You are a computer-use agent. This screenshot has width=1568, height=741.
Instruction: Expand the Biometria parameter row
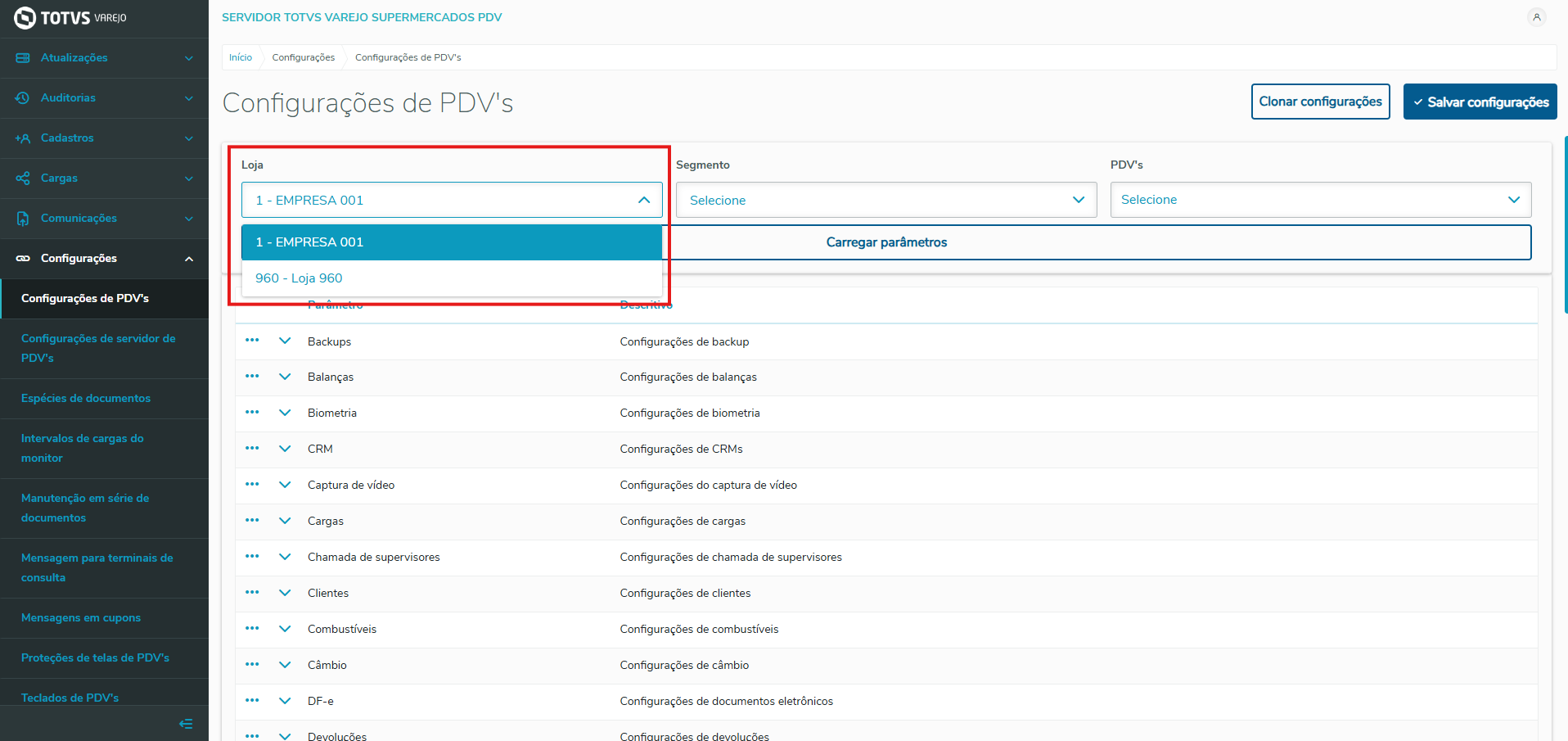click(x=285, y=413)
